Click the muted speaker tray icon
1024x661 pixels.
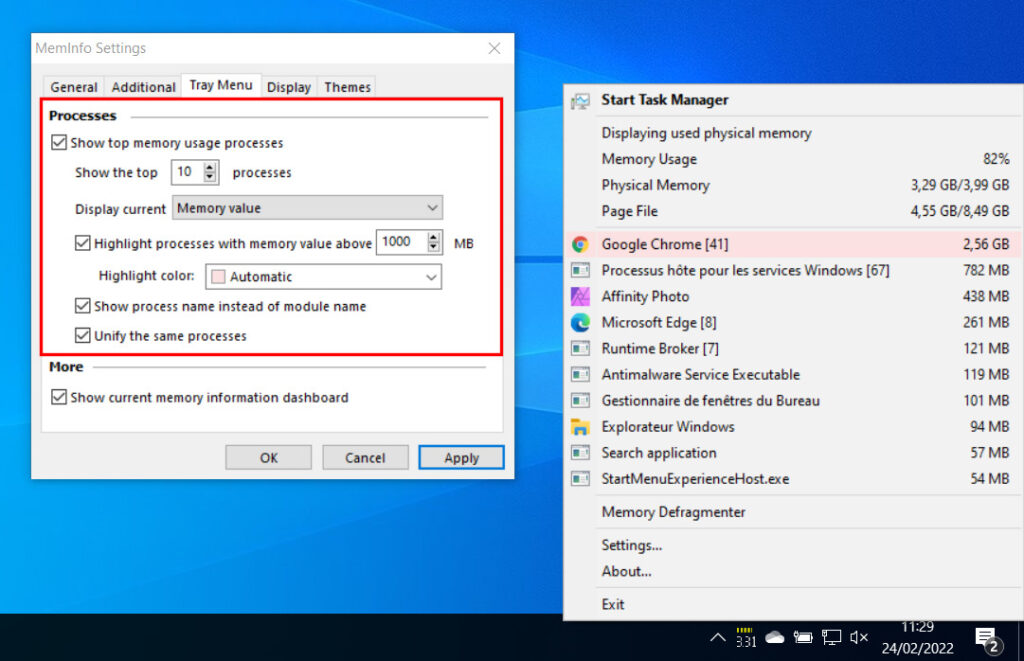(x=859, y=637)
